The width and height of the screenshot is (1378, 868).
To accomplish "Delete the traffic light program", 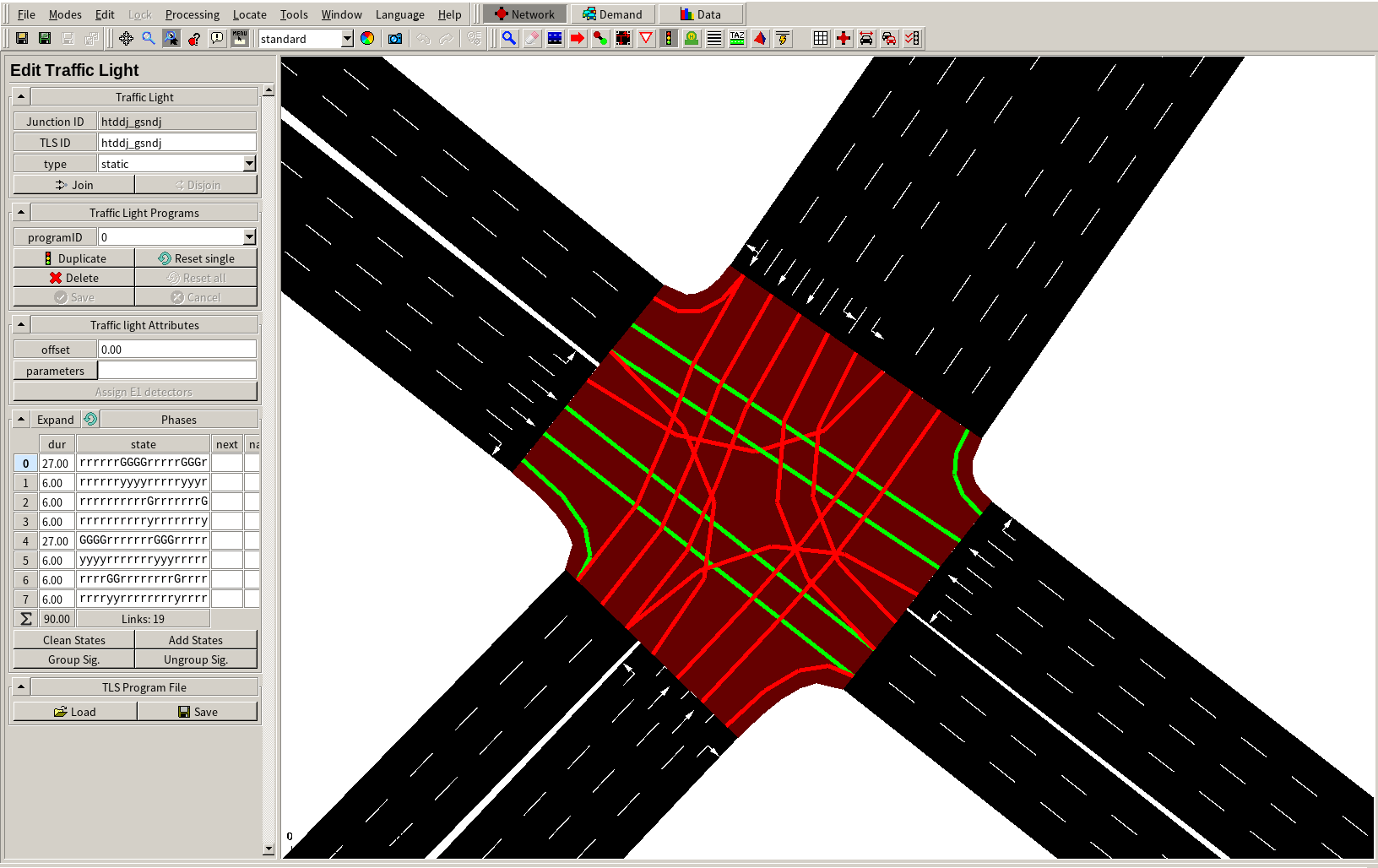I will 74,278.
